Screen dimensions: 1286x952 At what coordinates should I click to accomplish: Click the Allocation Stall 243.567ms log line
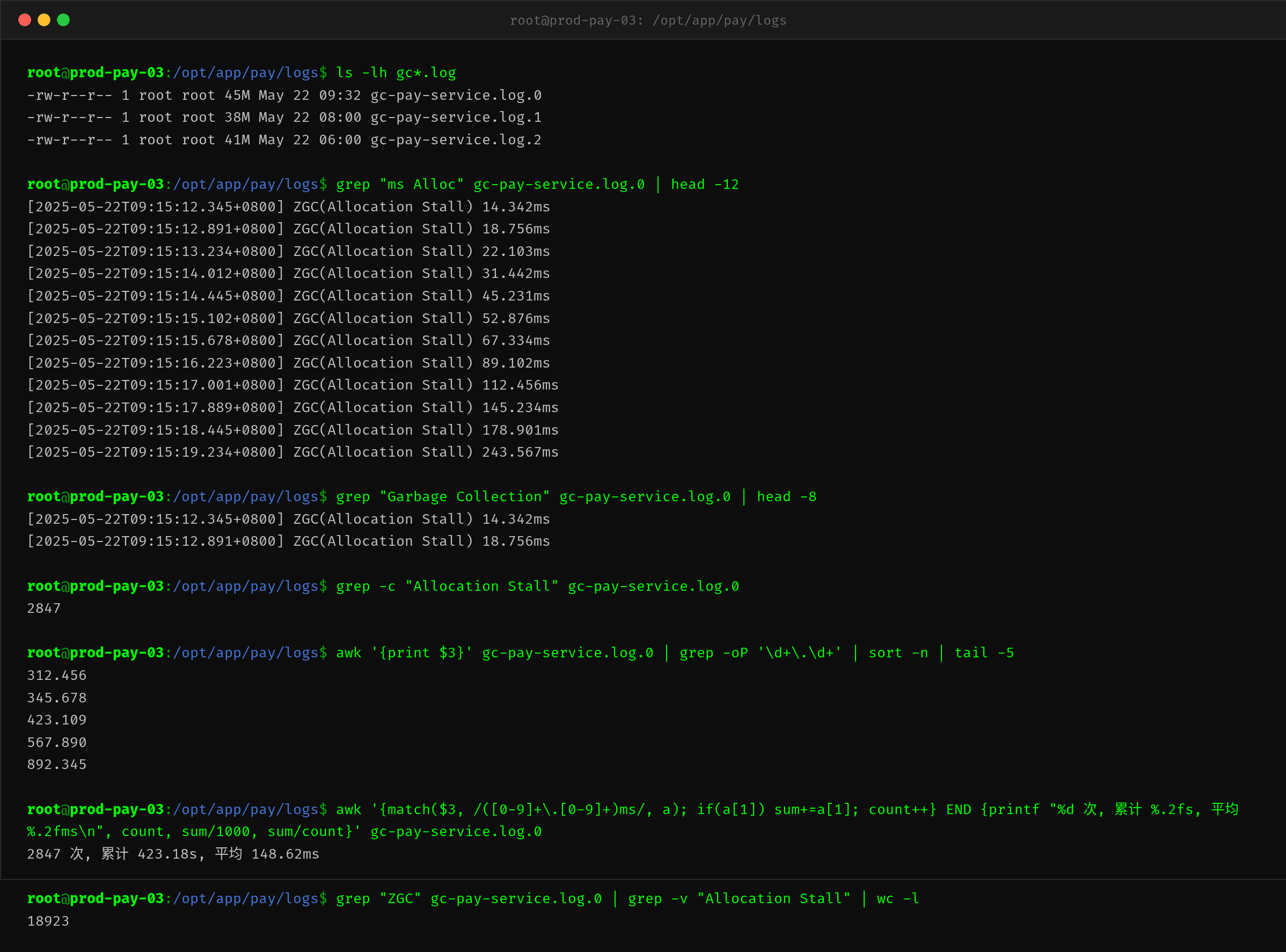pos(293,452)
